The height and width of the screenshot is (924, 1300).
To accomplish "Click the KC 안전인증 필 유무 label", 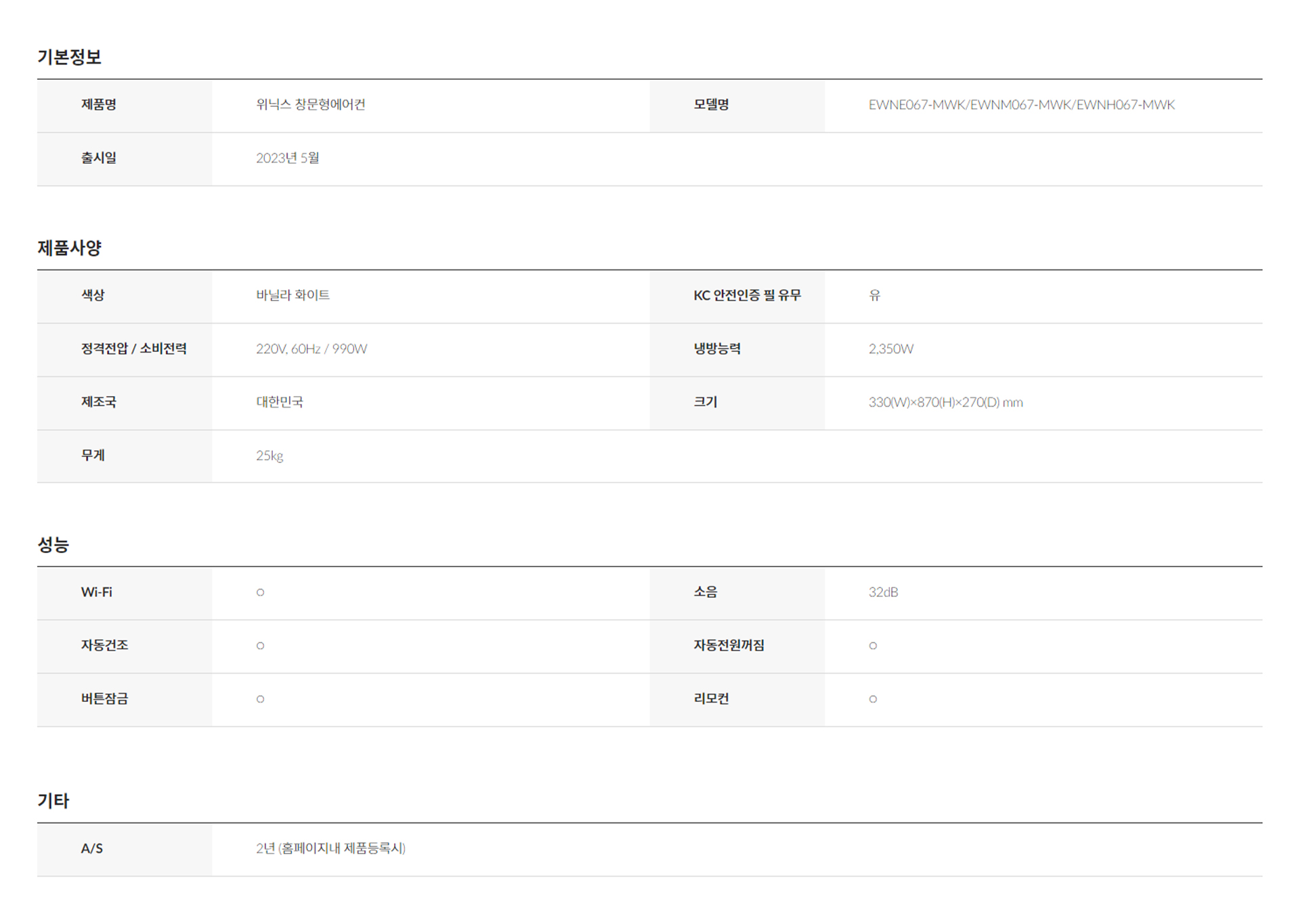I will point(747,295).
